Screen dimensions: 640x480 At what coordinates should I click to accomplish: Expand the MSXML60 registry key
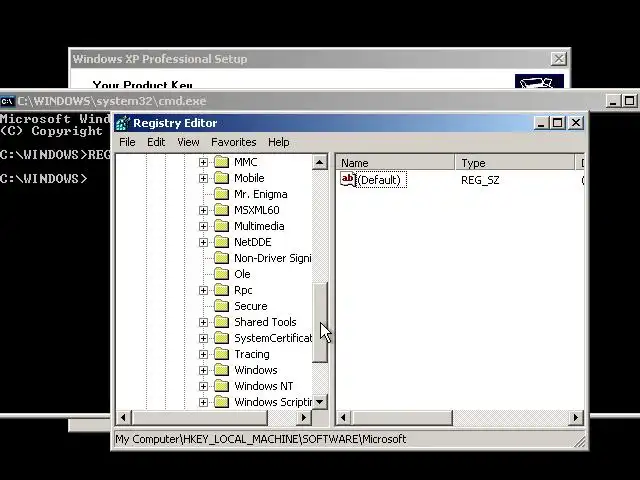click(203, 210)
